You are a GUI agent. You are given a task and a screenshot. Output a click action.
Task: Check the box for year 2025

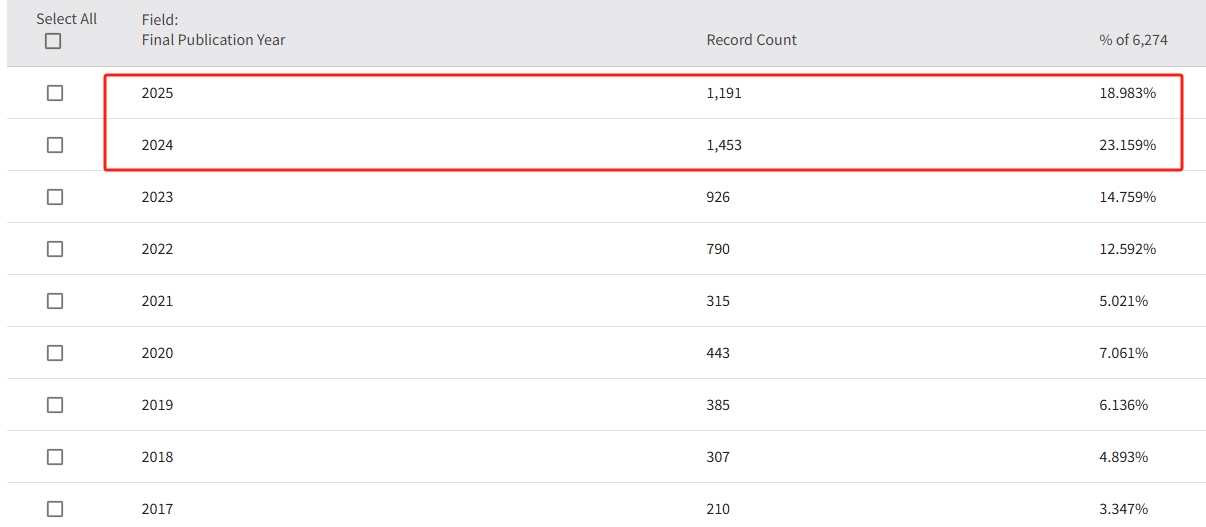tap(55, 93)
